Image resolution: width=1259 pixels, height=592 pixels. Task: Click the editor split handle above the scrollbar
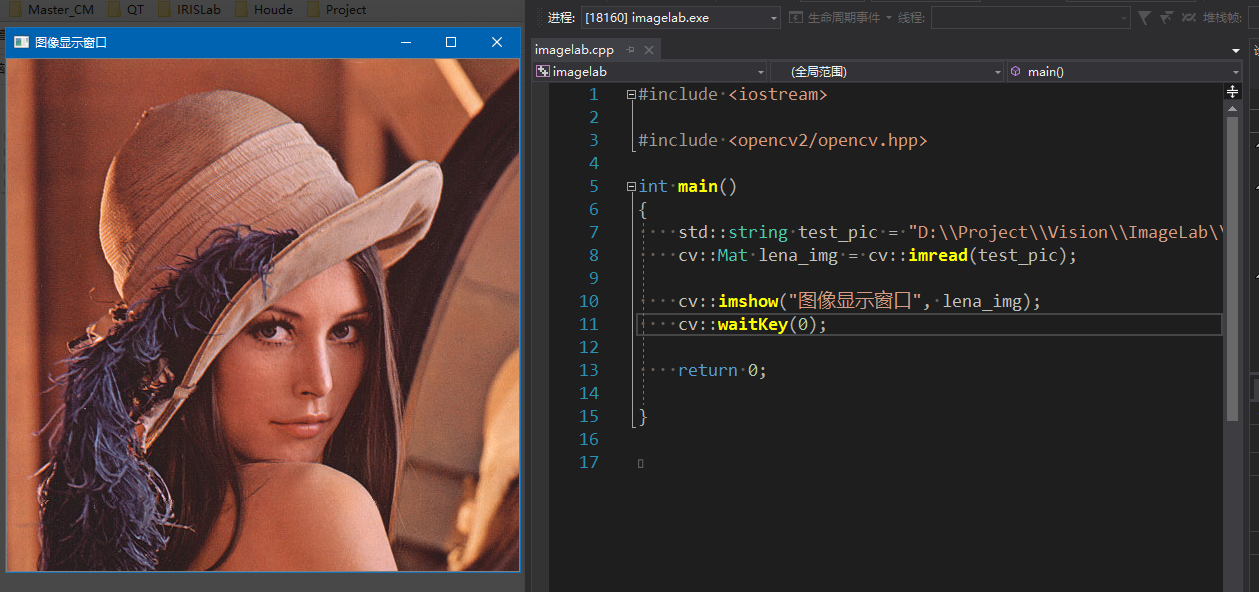point(1233,91)
